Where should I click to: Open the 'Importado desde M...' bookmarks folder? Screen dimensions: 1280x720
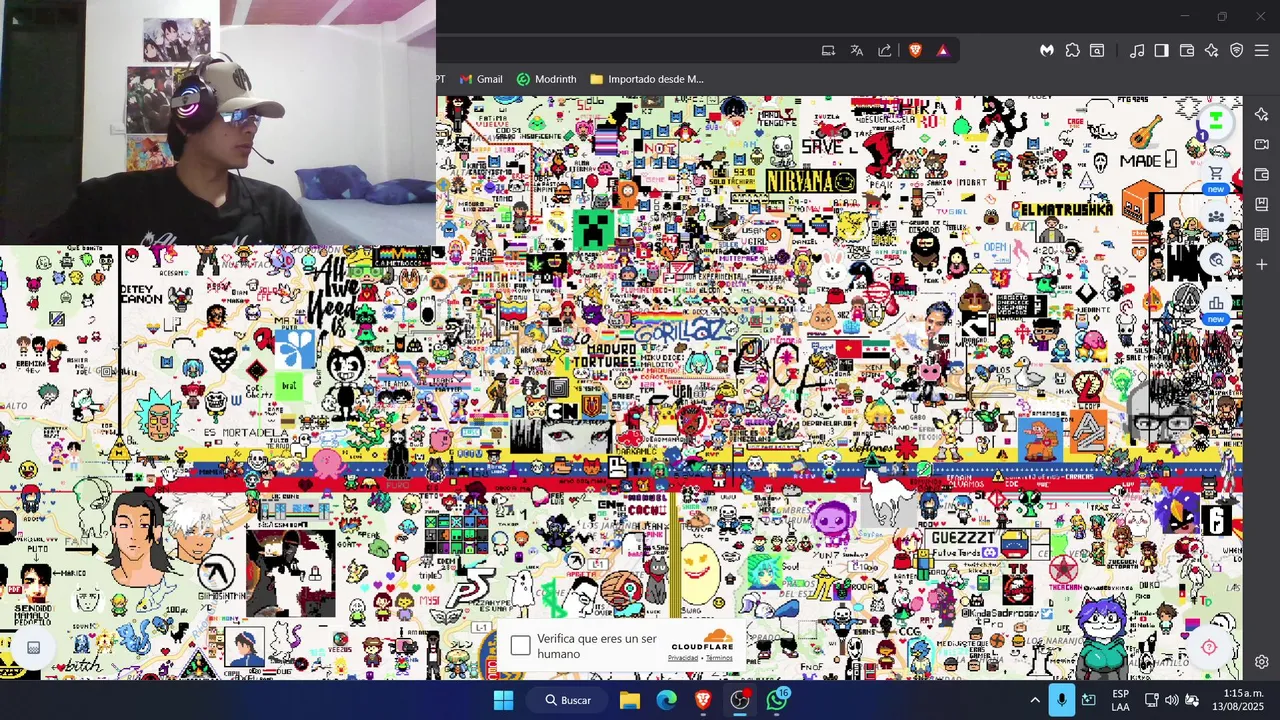[x=647, y=79]
